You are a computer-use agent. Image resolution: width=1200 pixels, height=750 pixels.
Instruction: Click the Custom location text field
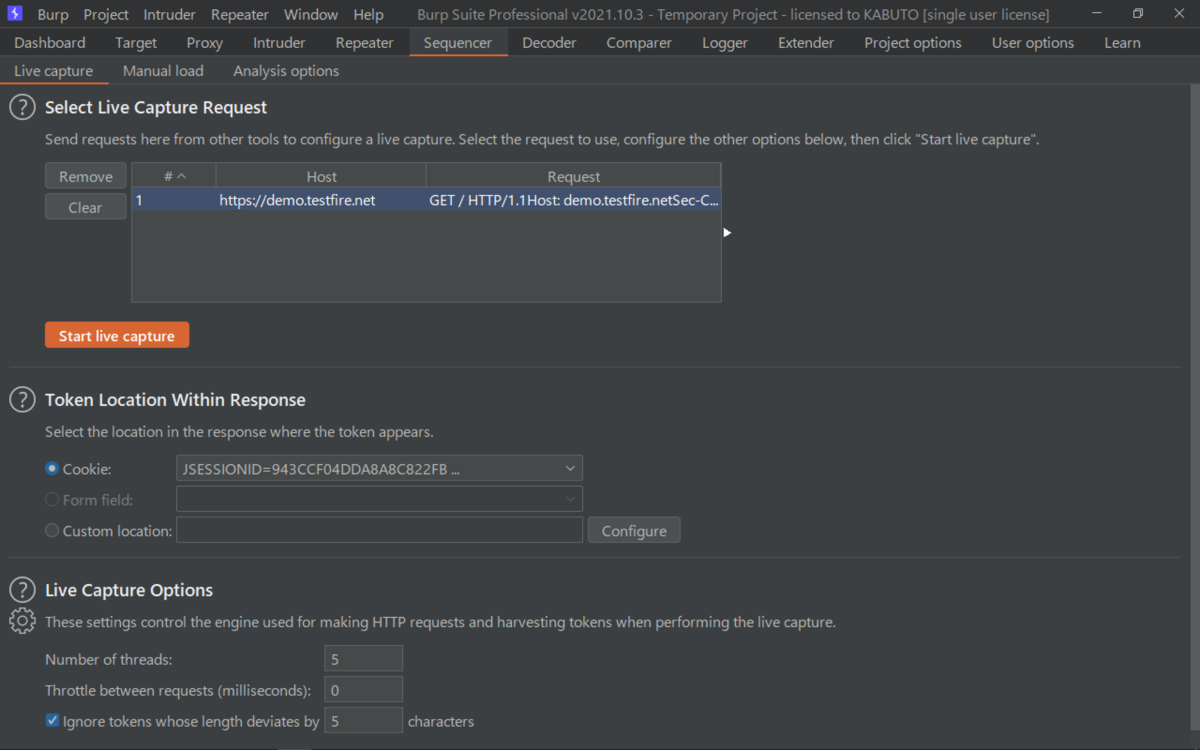click(x=379, y=530)
